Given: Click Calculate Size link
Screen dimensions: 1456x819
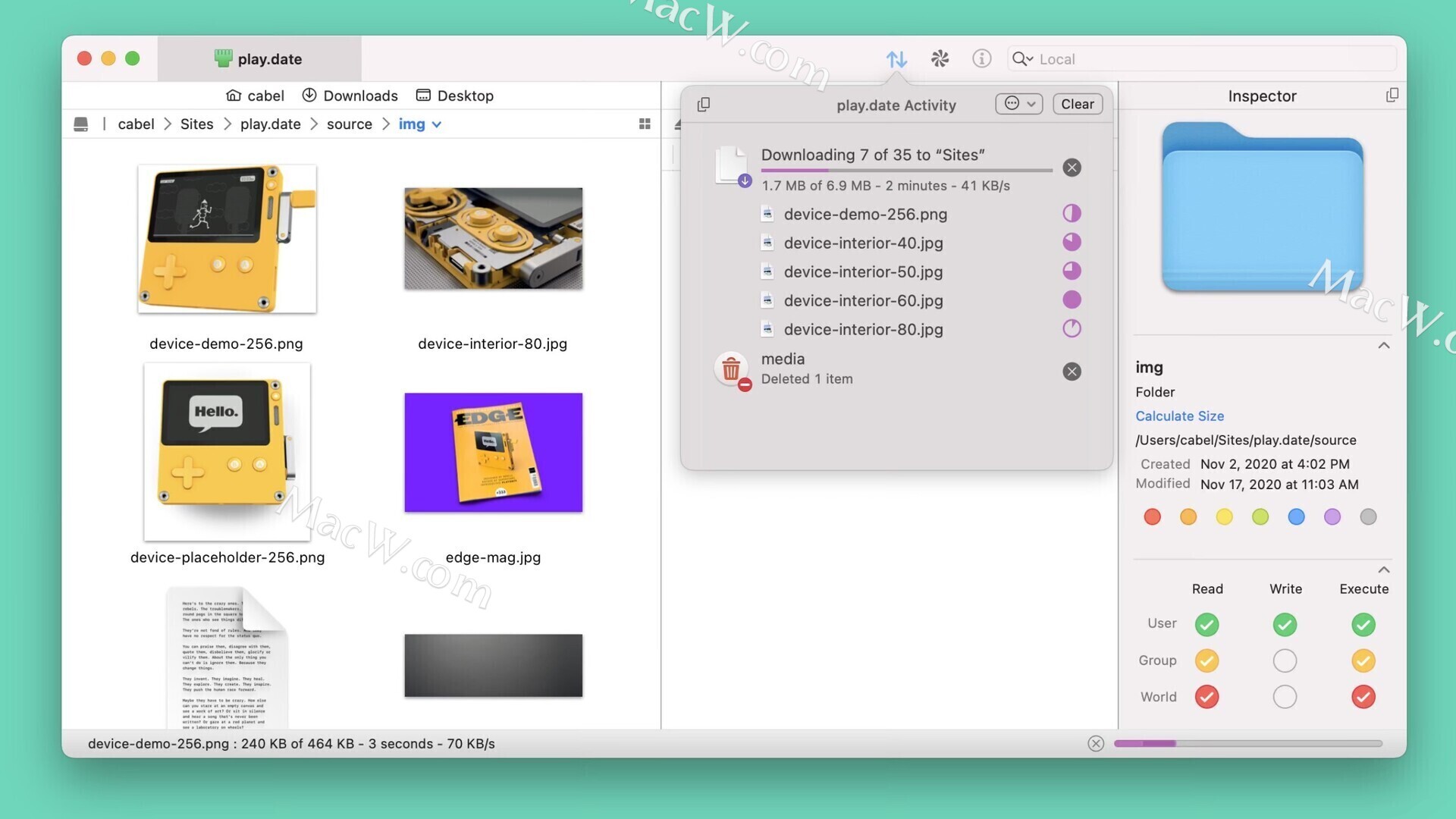Looking at the screenshot, I should click(x=1179, y=416).
